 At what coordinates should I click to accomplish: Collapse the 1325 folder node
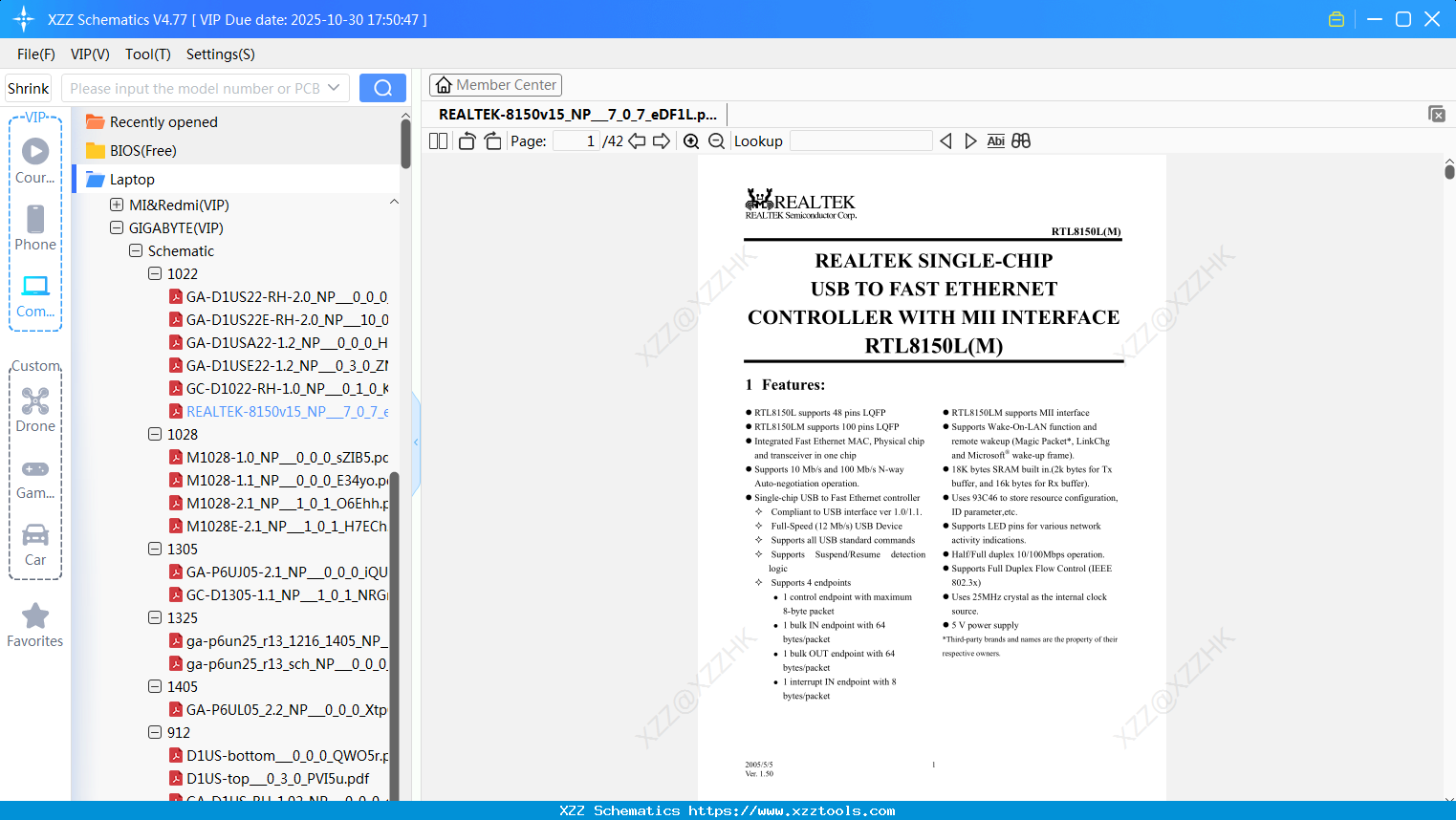point(155,617)
